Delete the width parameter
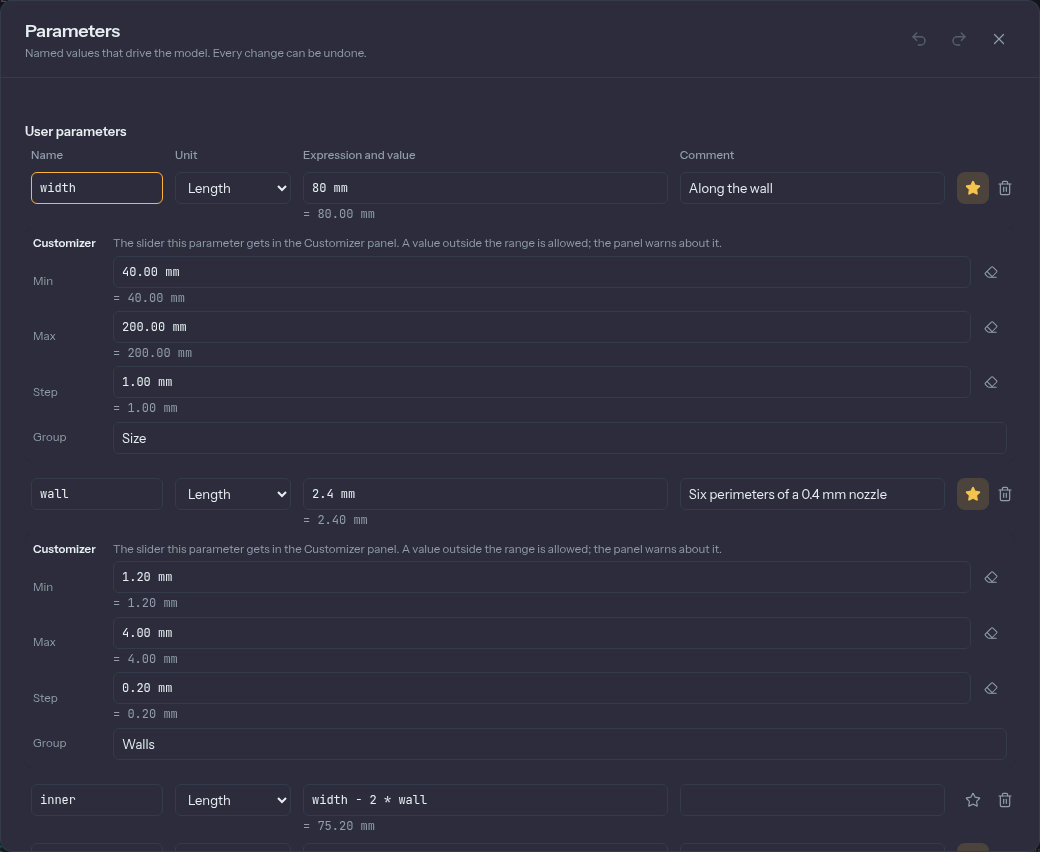This screenshot has width=1040, height=852. pyautogui.click(x=1005, y=188)
